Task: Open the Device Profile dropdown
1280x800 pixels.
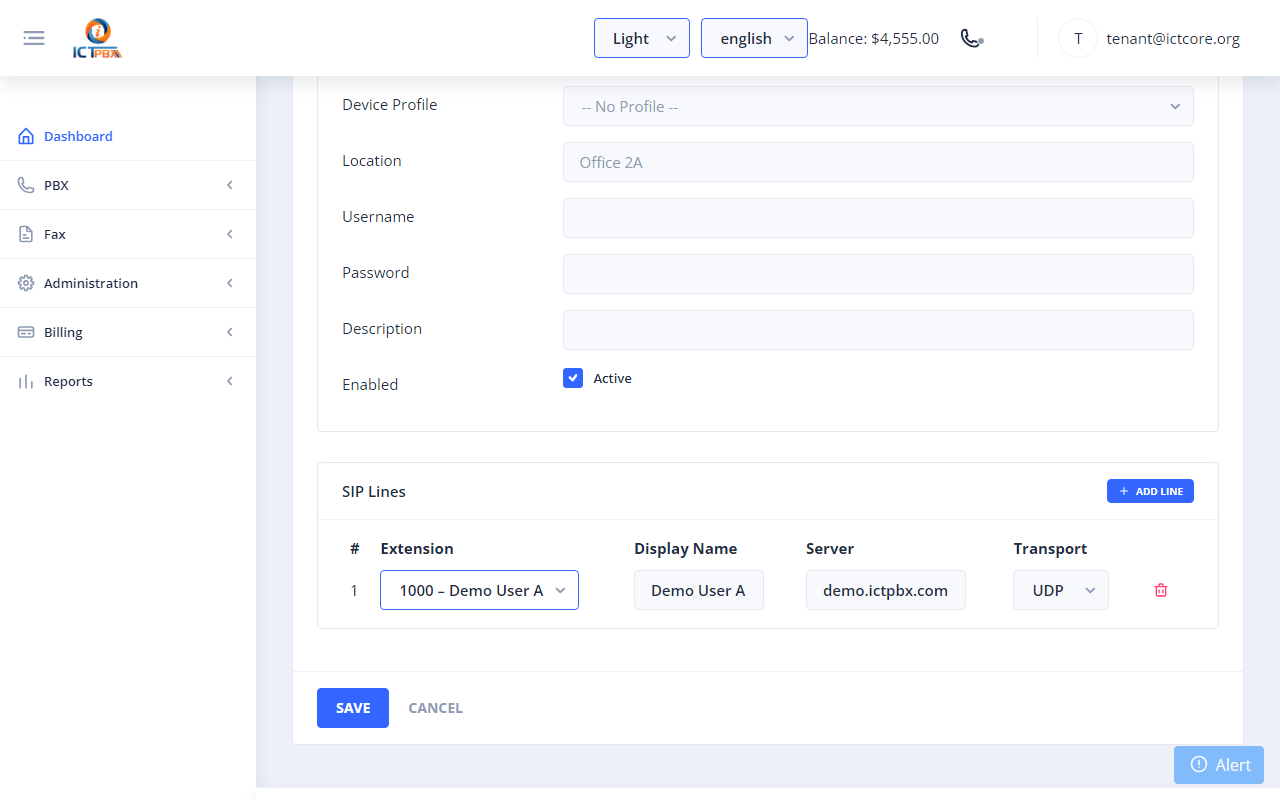Action: (878, 106)
